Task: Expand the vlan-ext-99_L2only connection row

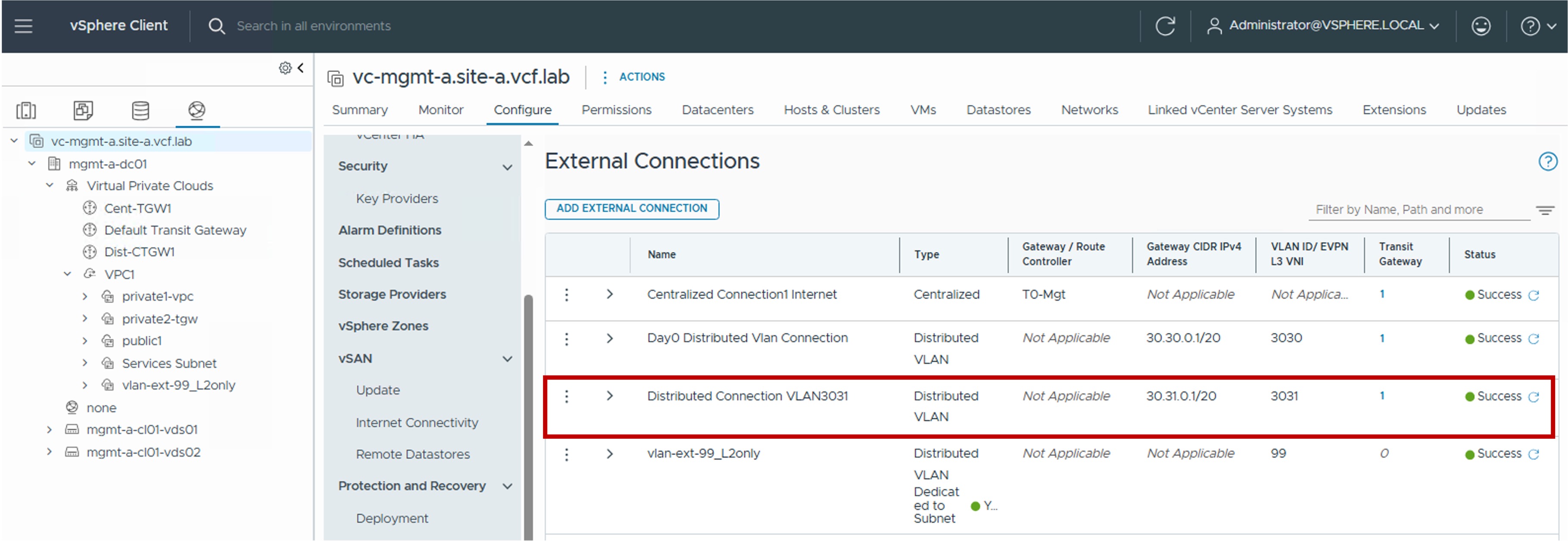Action: click(x=609, y=454)
